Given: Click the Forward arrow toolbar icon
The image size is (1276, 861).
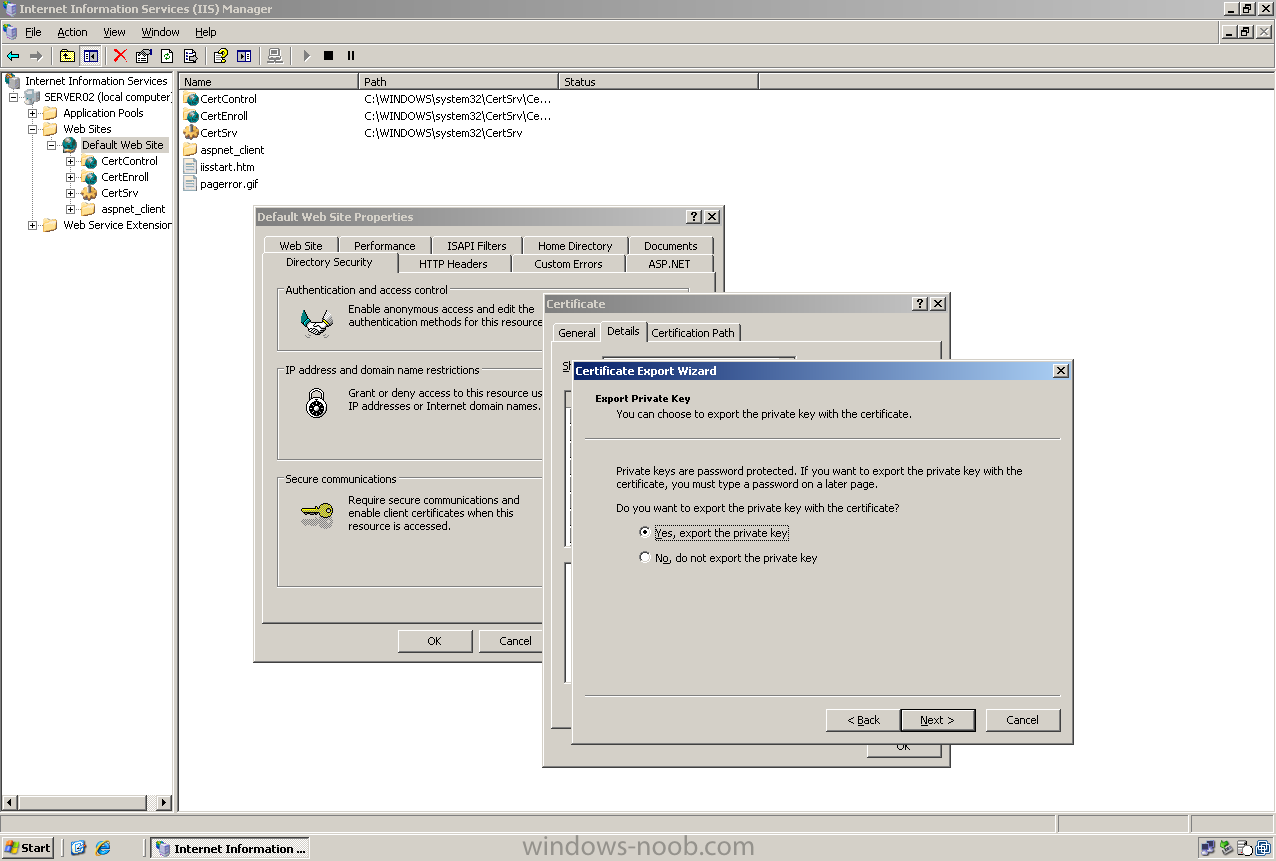Looking at the screenshot, I should tap(36, 56).
